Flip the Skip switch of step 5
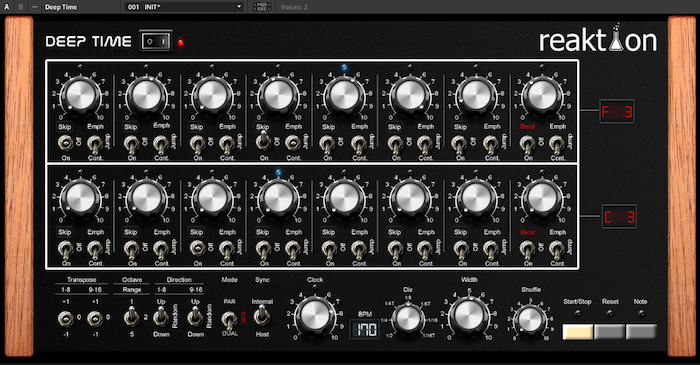The width and height of the screenshot is (700, 365). [x=327, y=145]
